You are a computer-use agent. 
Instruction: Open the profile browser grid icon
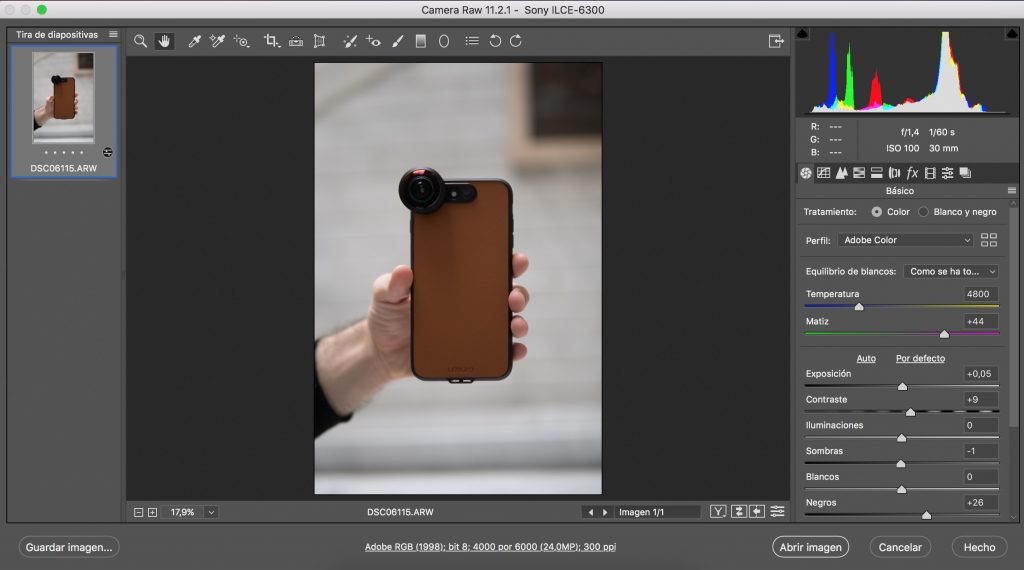[989, 240]
